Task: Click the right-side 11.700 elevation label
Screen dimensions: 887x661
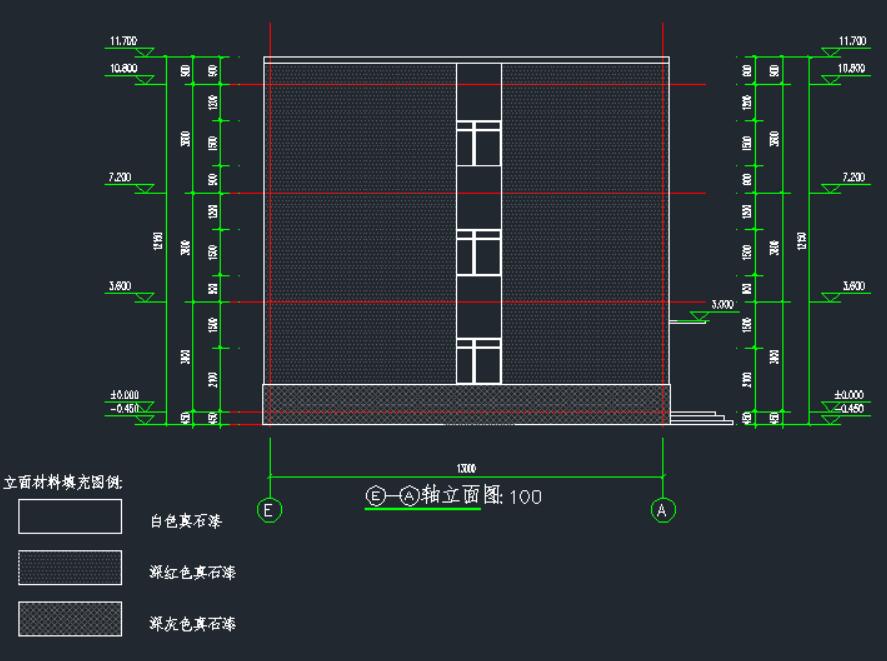Action: (852, 41)
